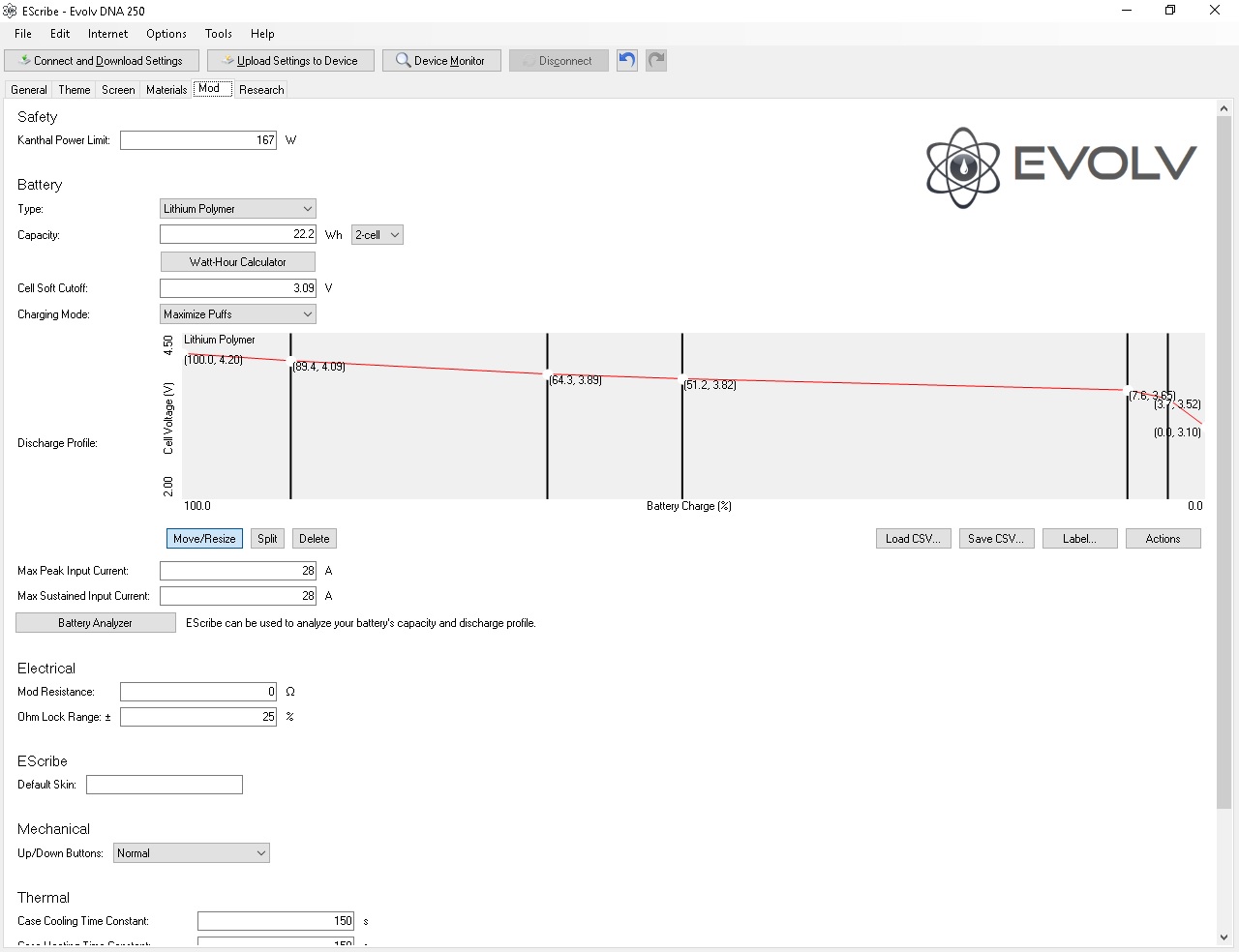Click the Evolv logo image
This screenshot has width=1239, height=952.
1061,166
